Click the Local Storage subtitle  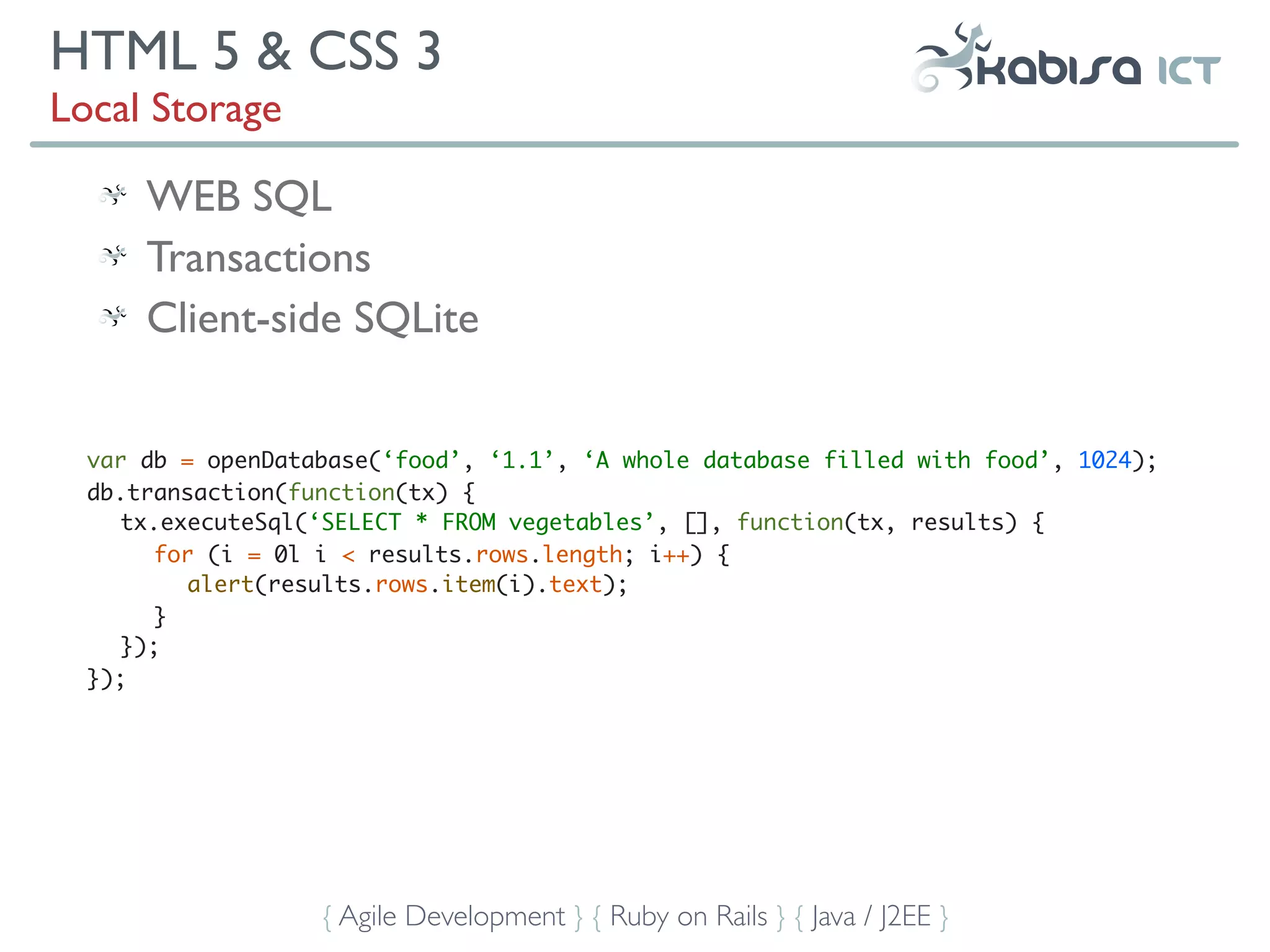[166, 108]
